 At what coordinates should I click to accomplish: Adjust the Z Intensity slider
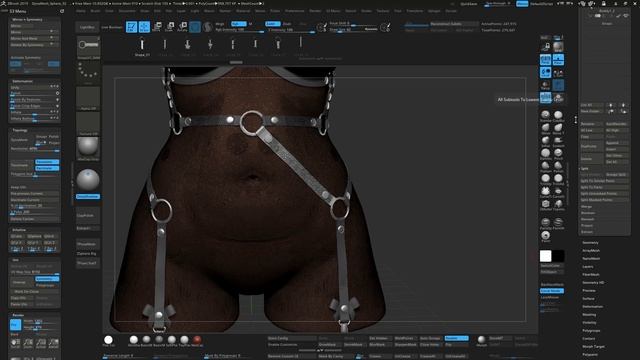[x=291, y=30]
